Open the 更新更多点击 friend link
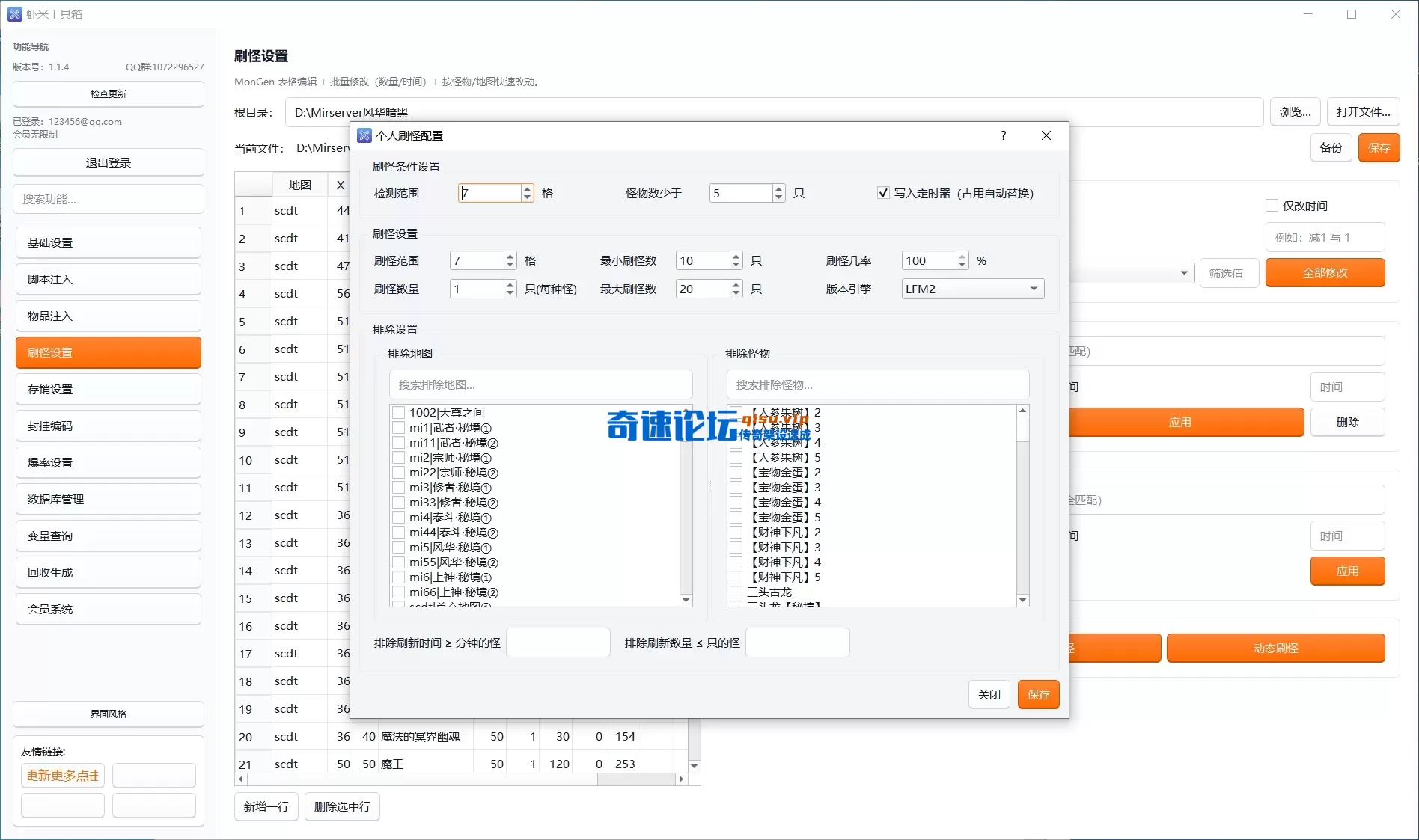 point(62,776)
